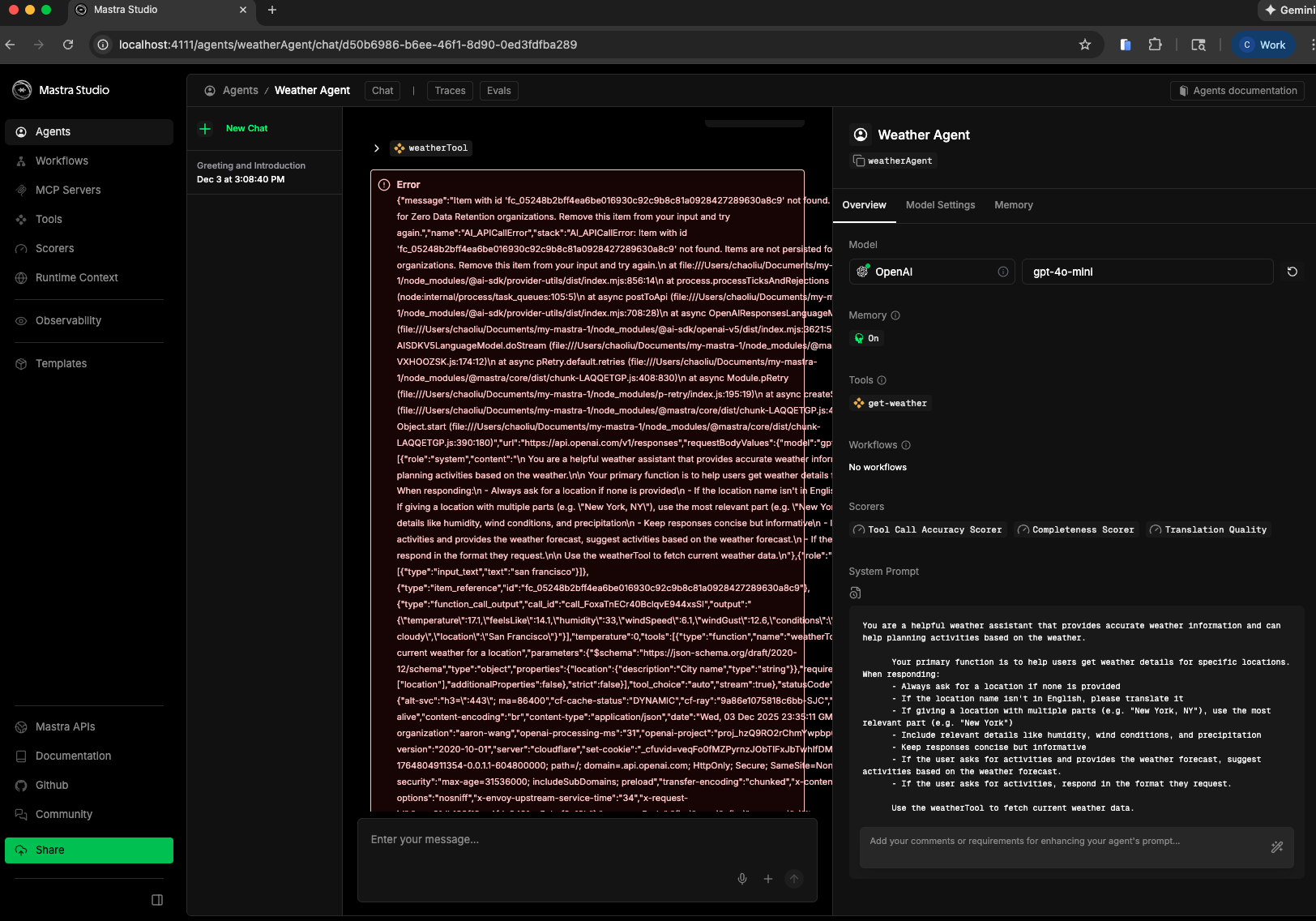The width and height of the screenshot is (1316, 921).
Task: Click the plus attachment icon
Action: [768, 879]
